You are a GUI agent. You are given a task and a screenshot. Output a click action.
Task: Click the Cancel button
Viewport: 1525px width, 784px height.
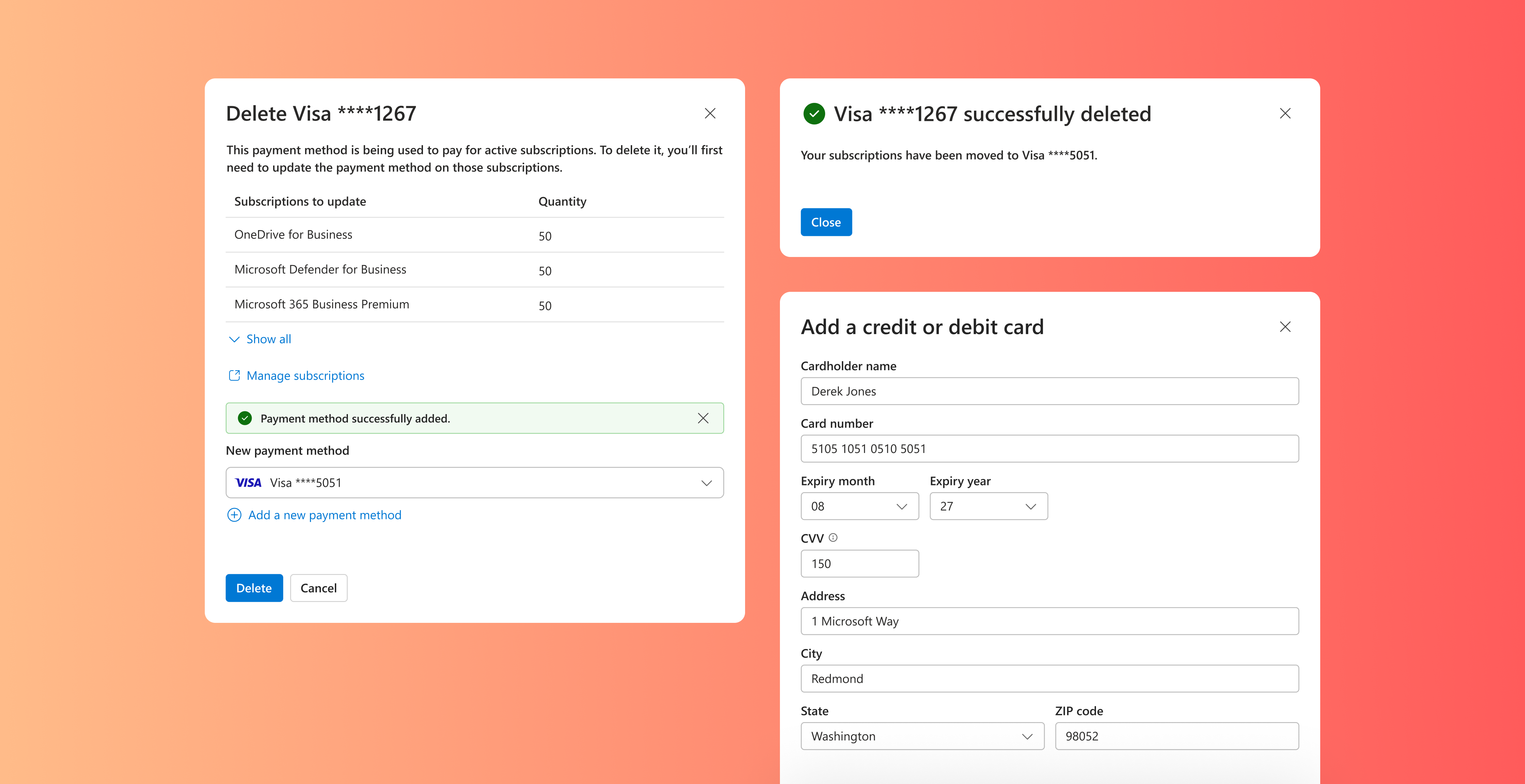tap(318, 588)
